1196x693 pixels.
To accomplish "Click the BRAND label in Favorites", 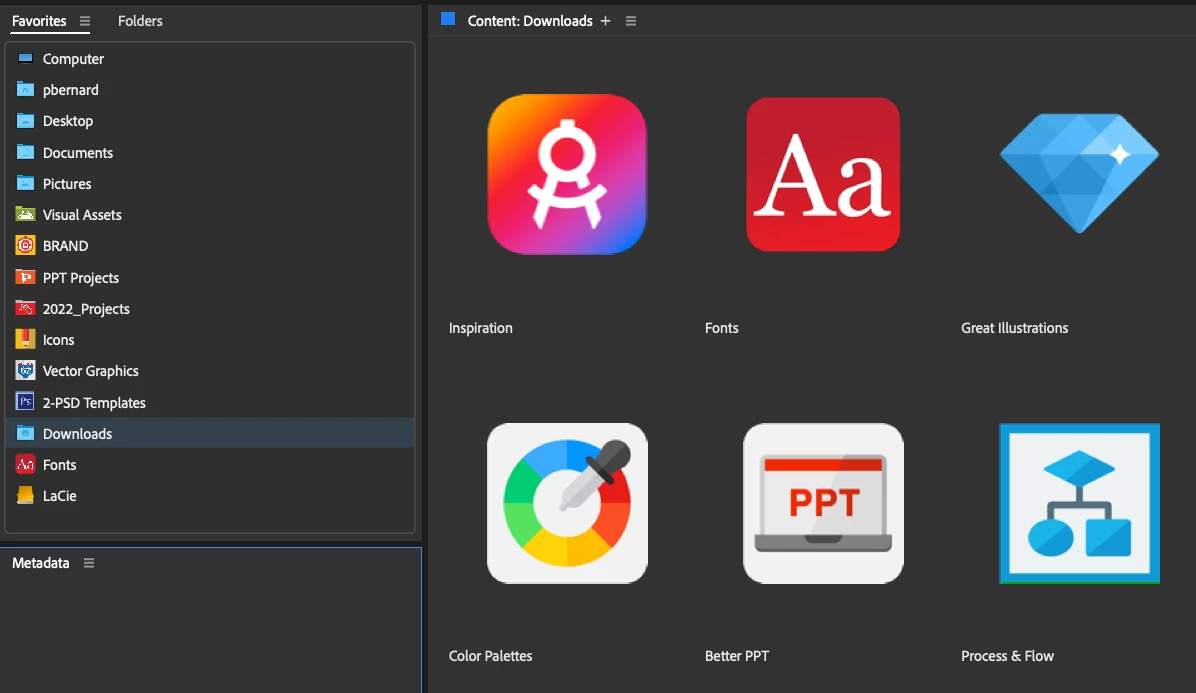I will click(x=66, y=246).
